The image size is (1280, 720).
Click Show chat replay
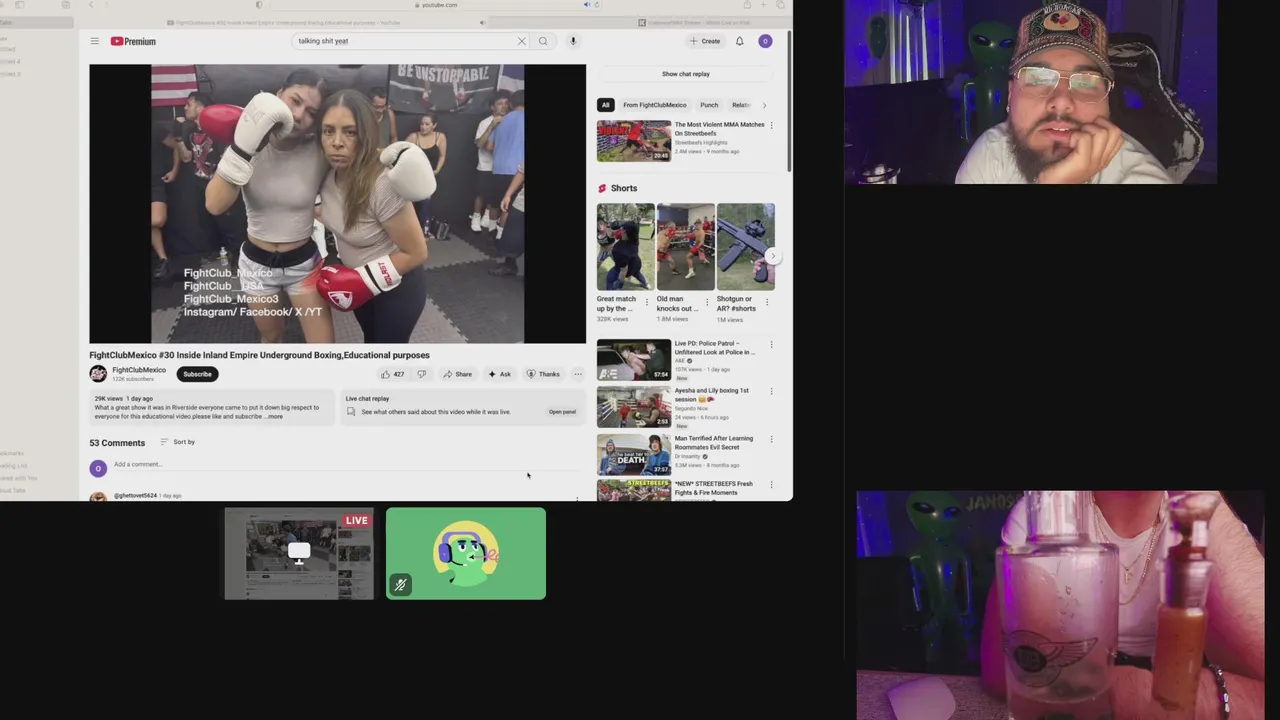[686, 74]
